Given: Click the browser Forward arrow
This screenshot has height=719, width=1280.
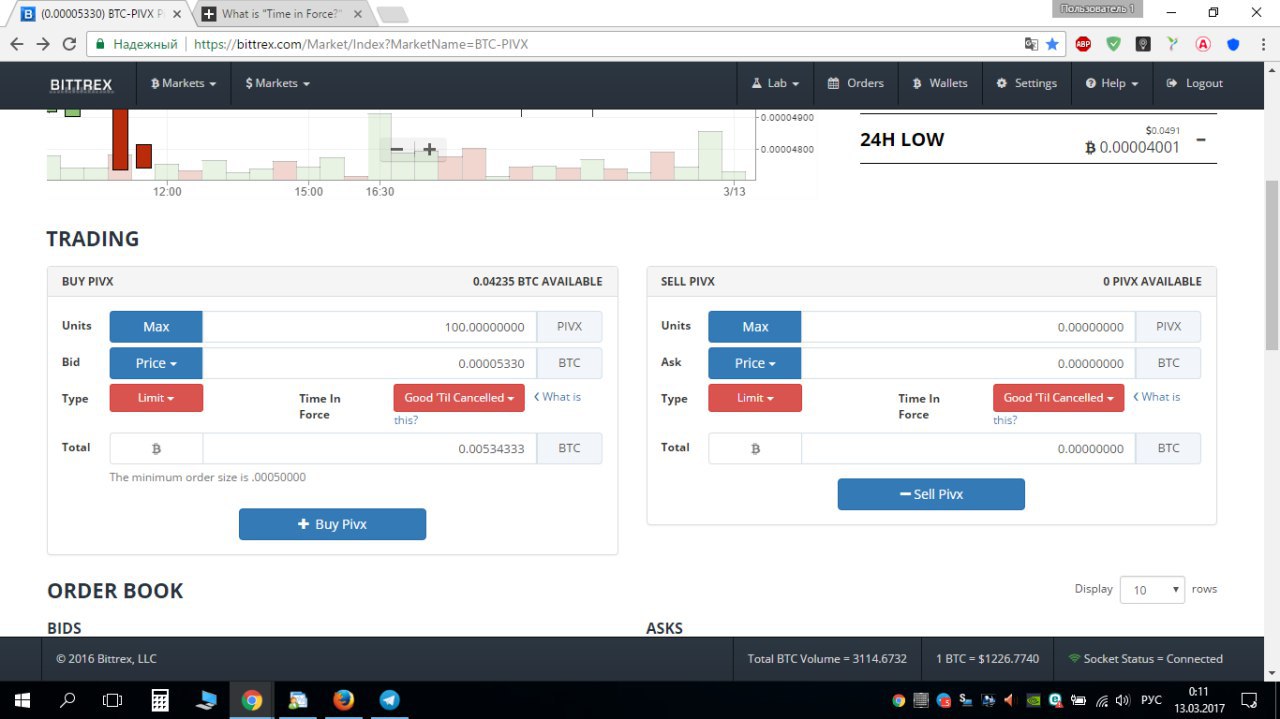Looking at the screenshot, I should pos(43,44).
